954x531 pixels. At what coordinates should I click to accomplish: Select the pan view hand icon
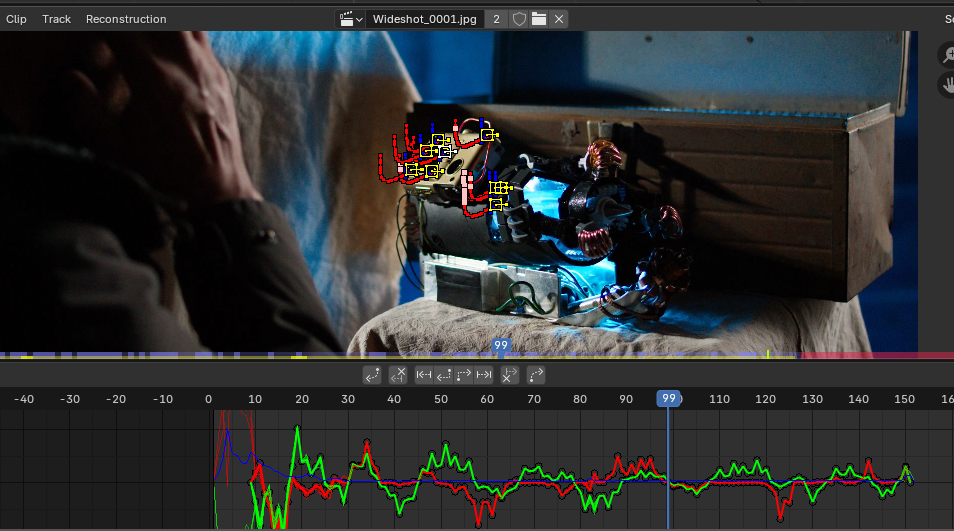pyautogui.click(x=946, y=87)
